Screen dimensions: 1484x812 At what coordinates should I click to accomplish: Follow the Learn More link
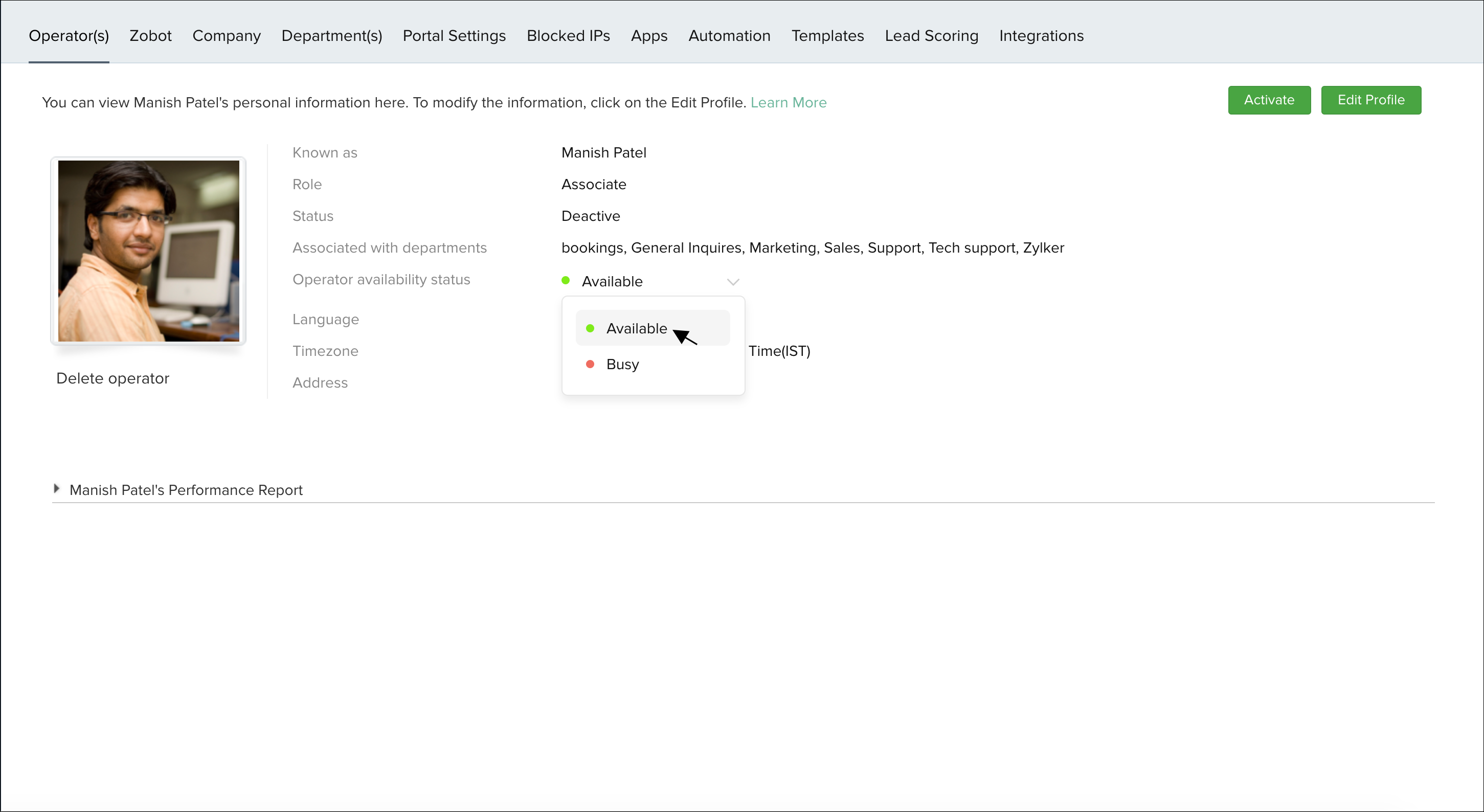(x=788, y=102)
